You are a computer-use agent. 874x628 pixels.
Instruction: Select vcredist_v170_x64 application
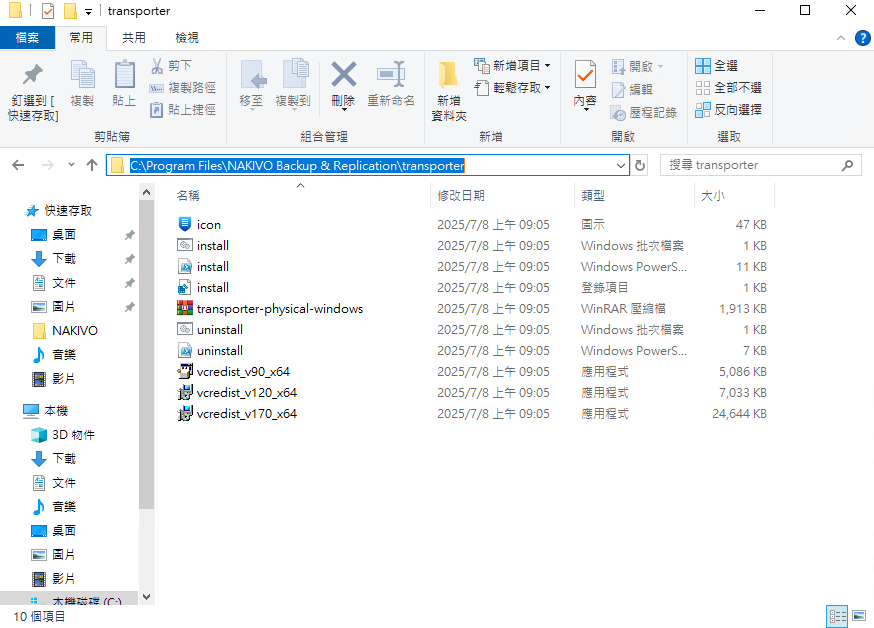point(246,414)
